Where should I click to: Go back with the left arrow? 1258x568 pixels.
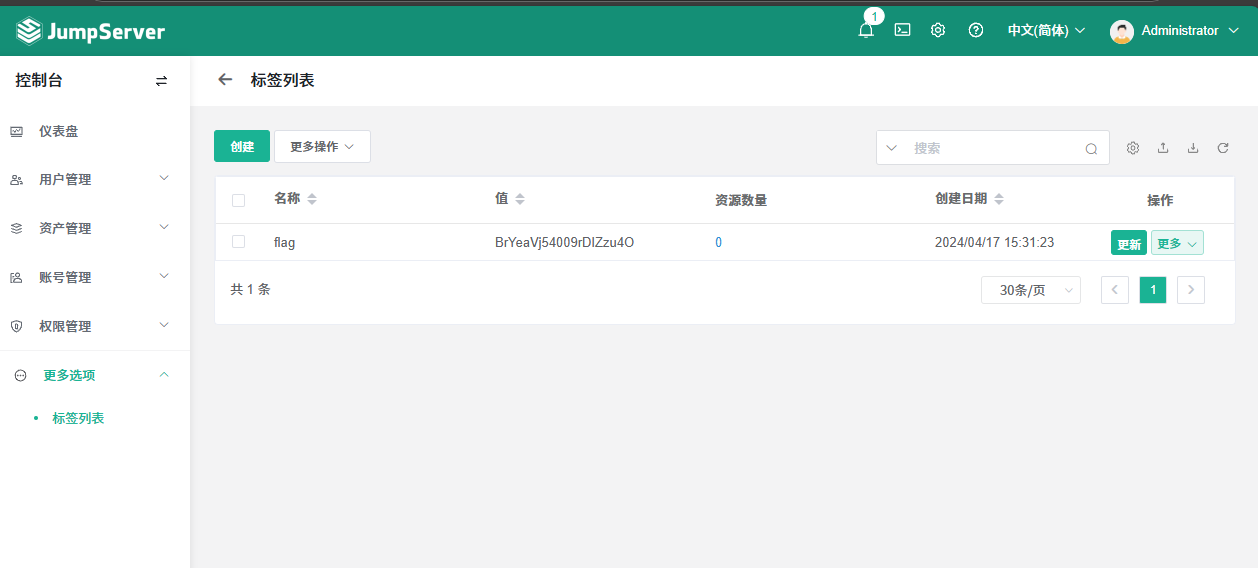226,80
